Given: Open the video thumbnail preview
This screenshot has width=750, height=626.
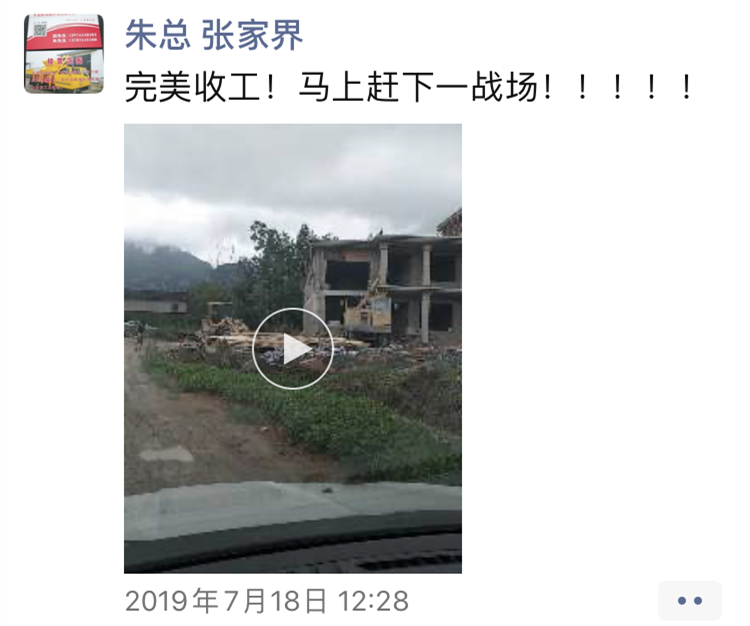Looking at the screenshot, I should pyautogui.click(x=293, y=349).
